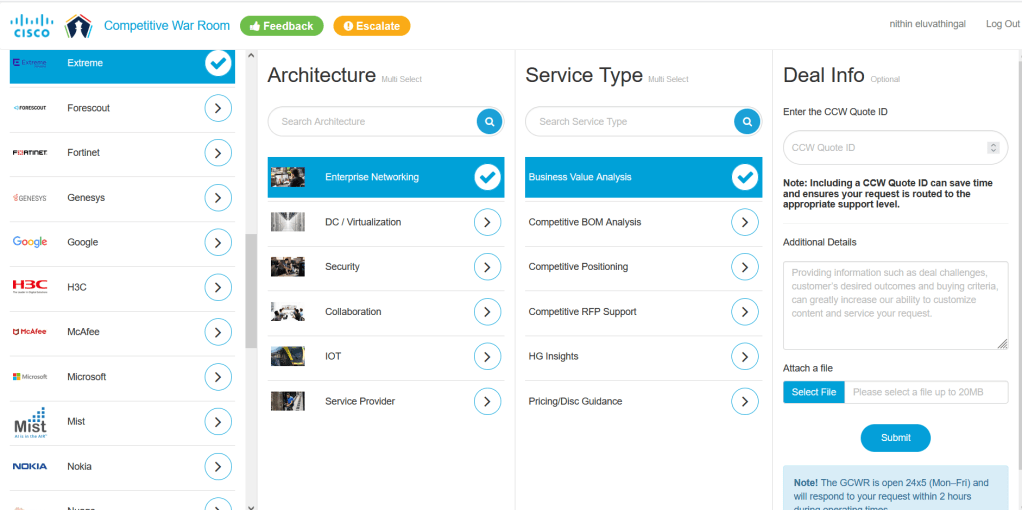
Task: Choose the Collaboration architecture item
Action: click(386, 312)
